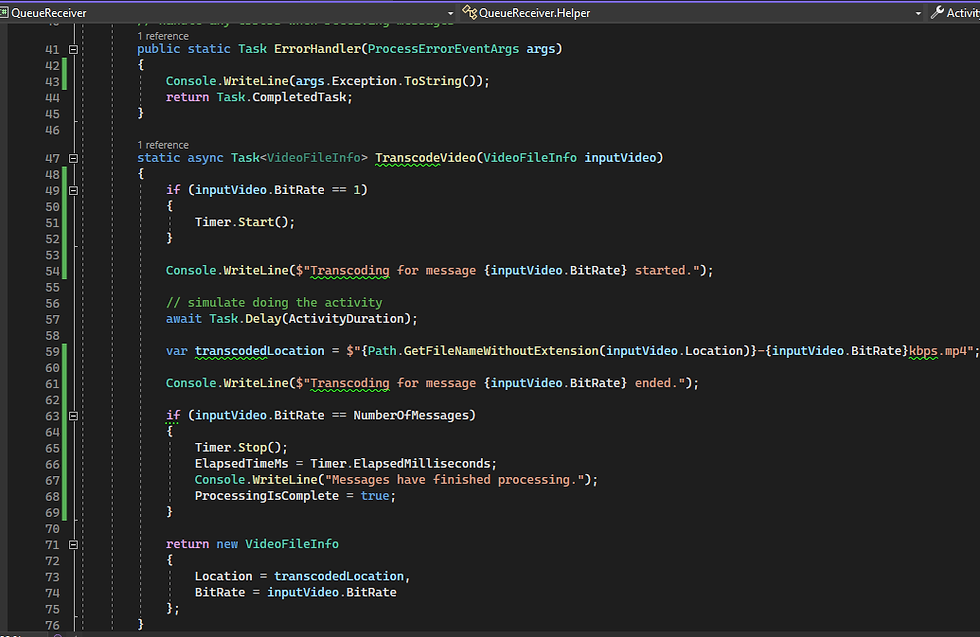Click 'Task.CompletedTask' on line 44

point(281,97)
